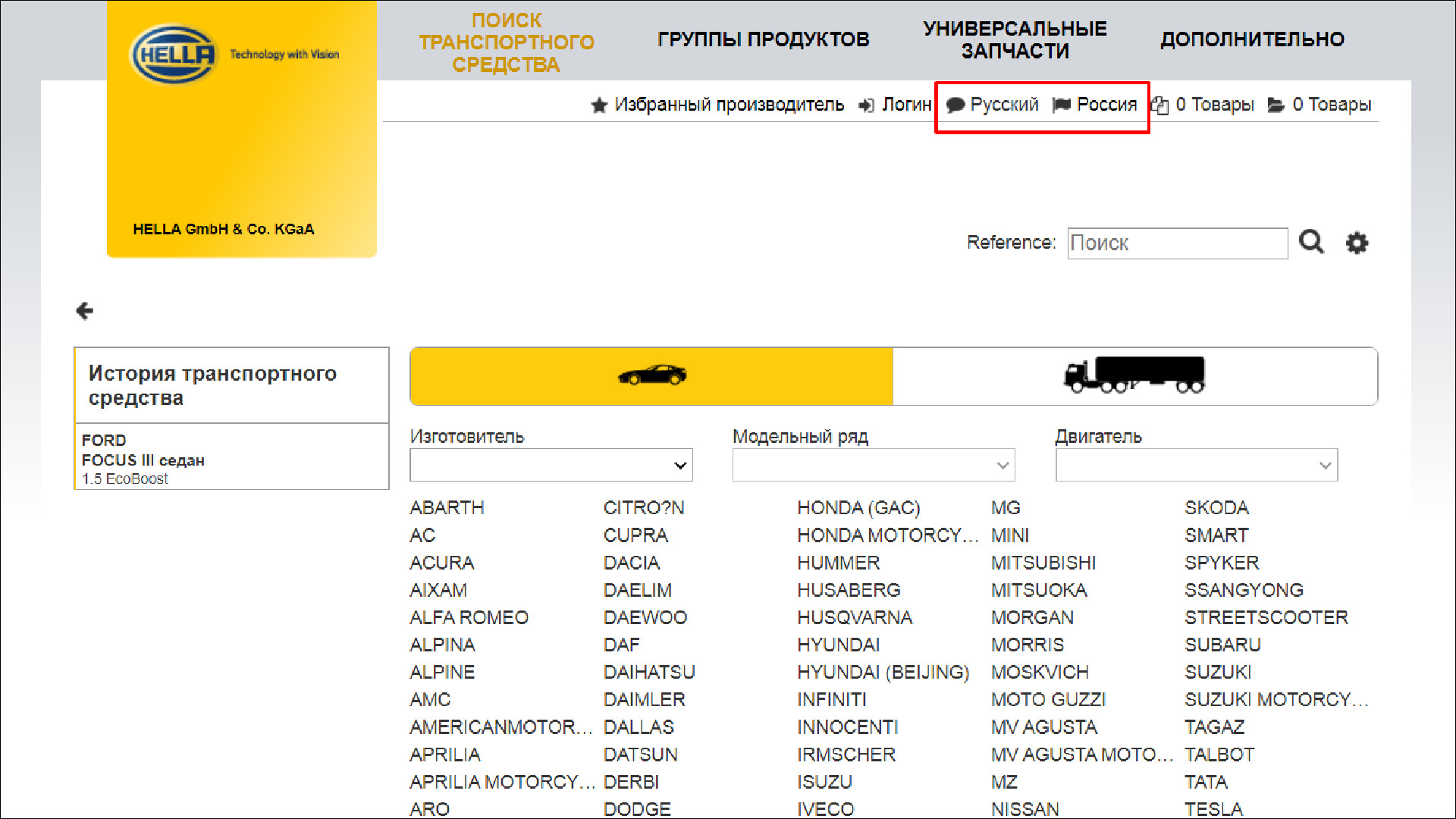This screenshot has width=1456, height=819.
Task: Select HYUNDAI from manufacturer list
Action: pos(838,645)
